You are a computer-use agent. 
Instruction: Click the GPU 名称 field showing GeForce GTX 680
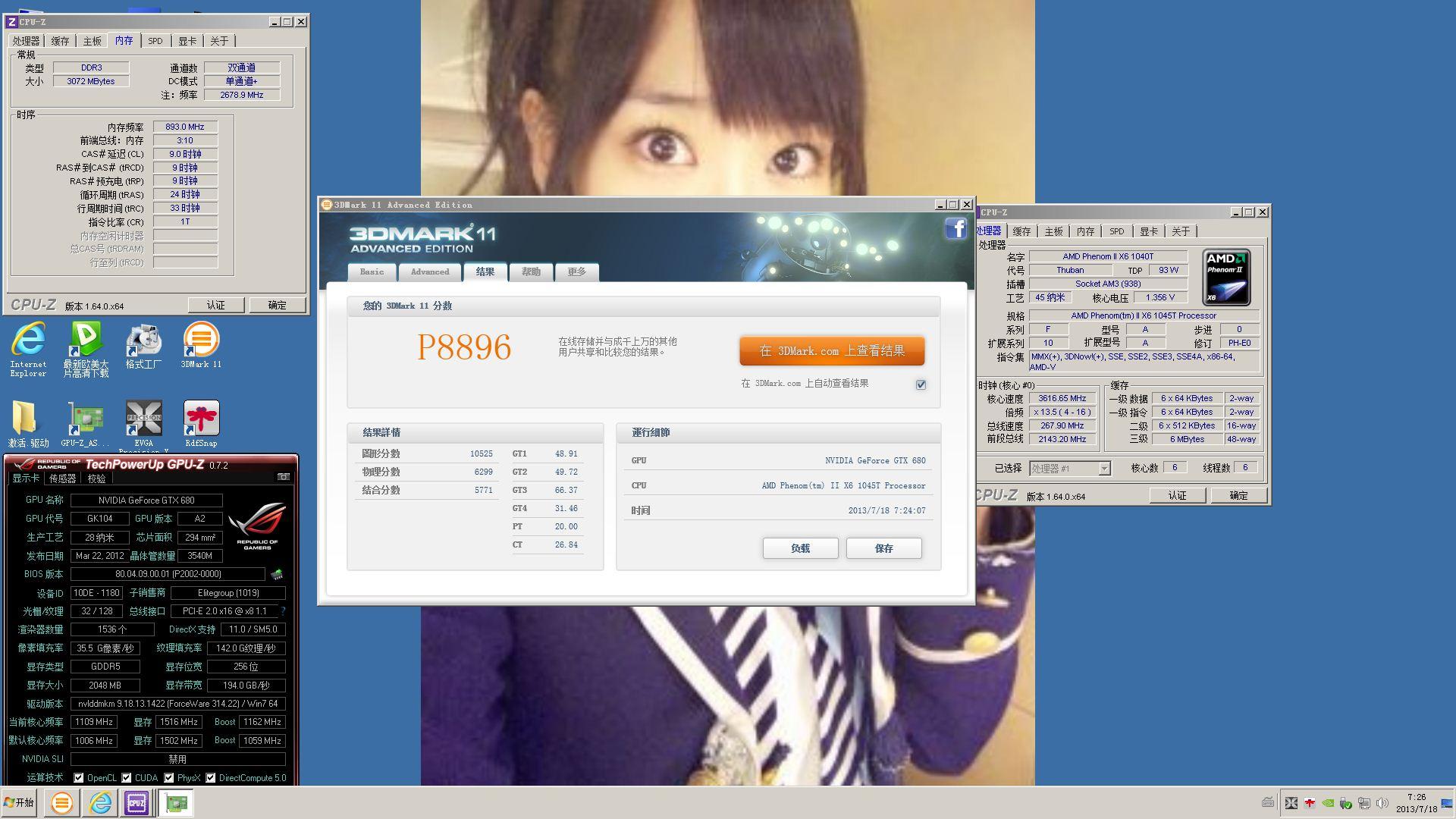coord(146,500)
